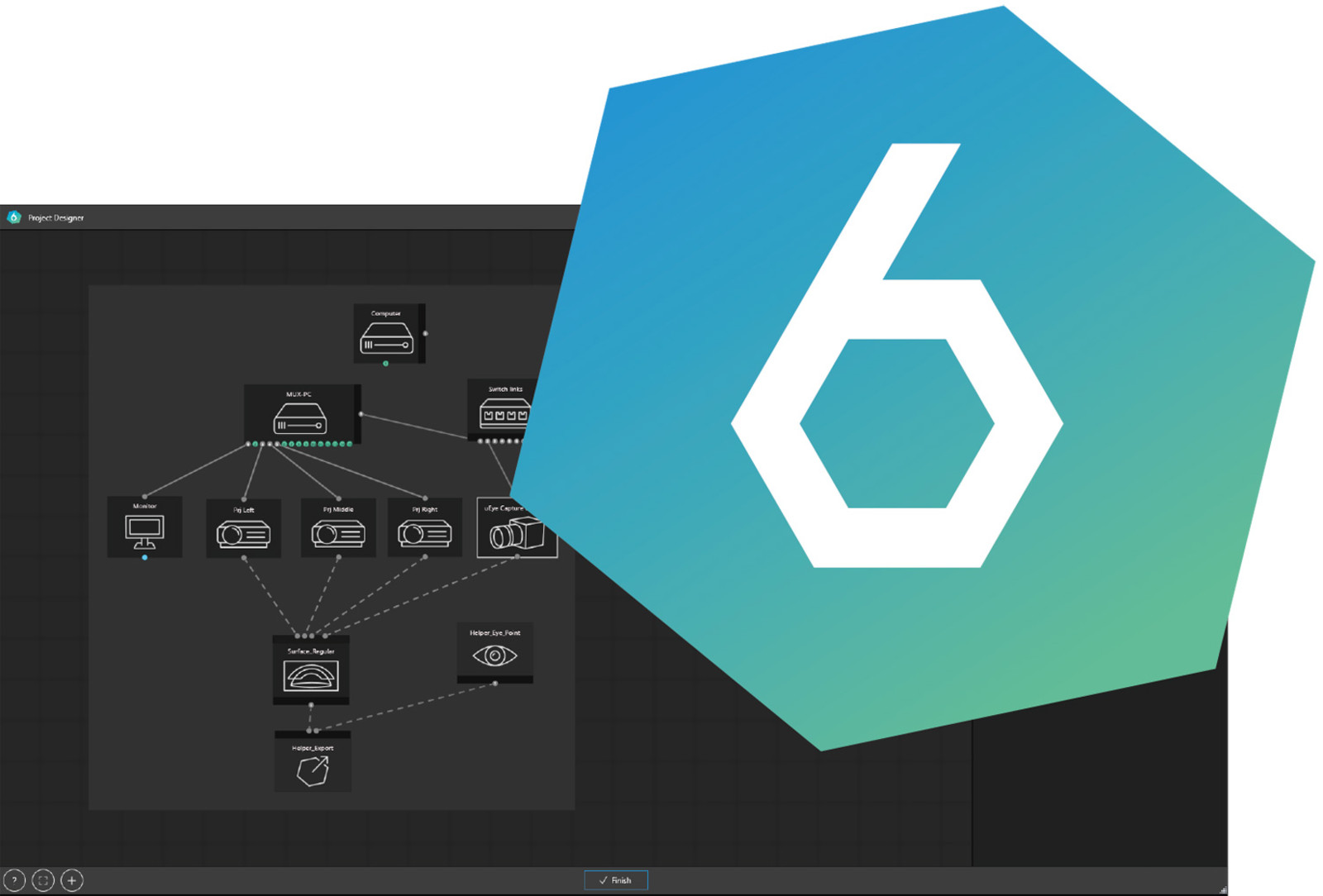Click the Helper_Export node icon
This screenshot has width=1323, height=896.
point(313,771)
